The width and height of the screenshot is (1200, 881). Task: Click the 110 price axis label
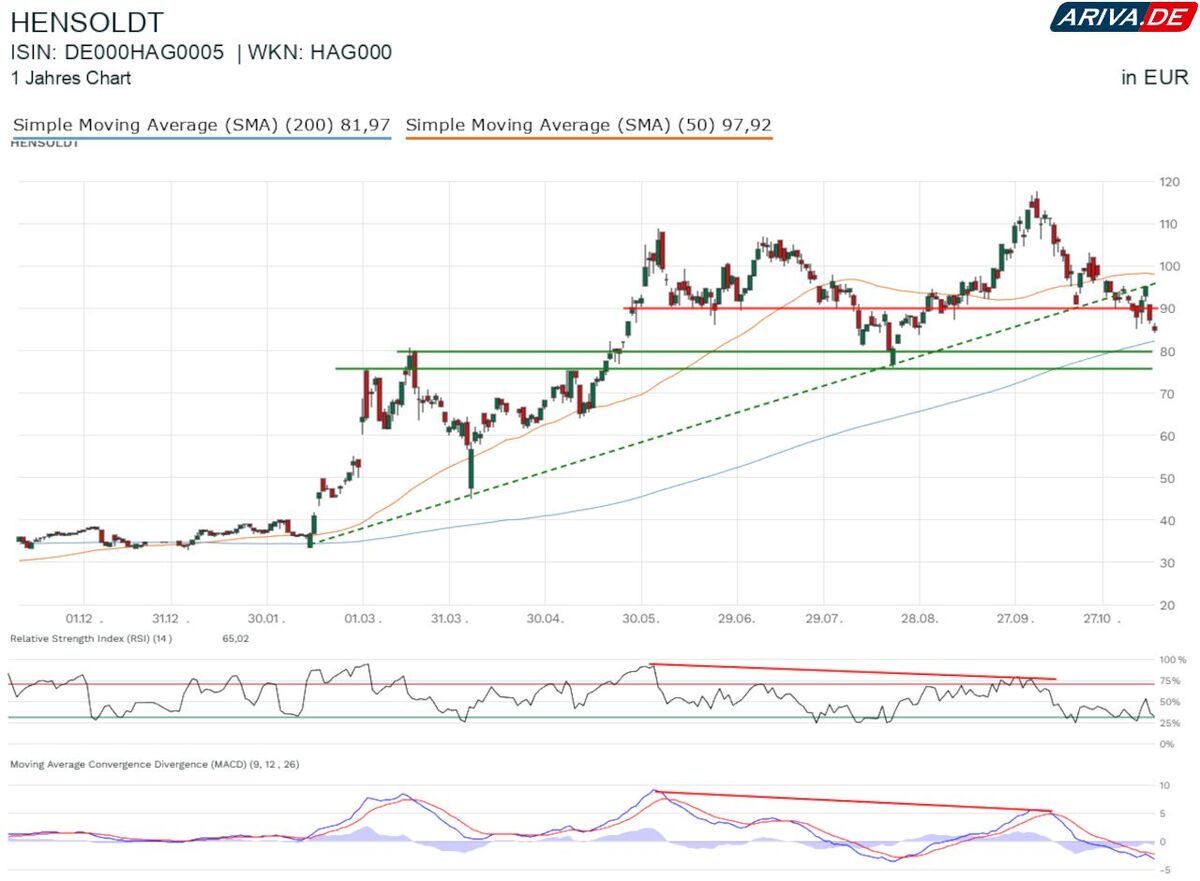point(1171,224)
